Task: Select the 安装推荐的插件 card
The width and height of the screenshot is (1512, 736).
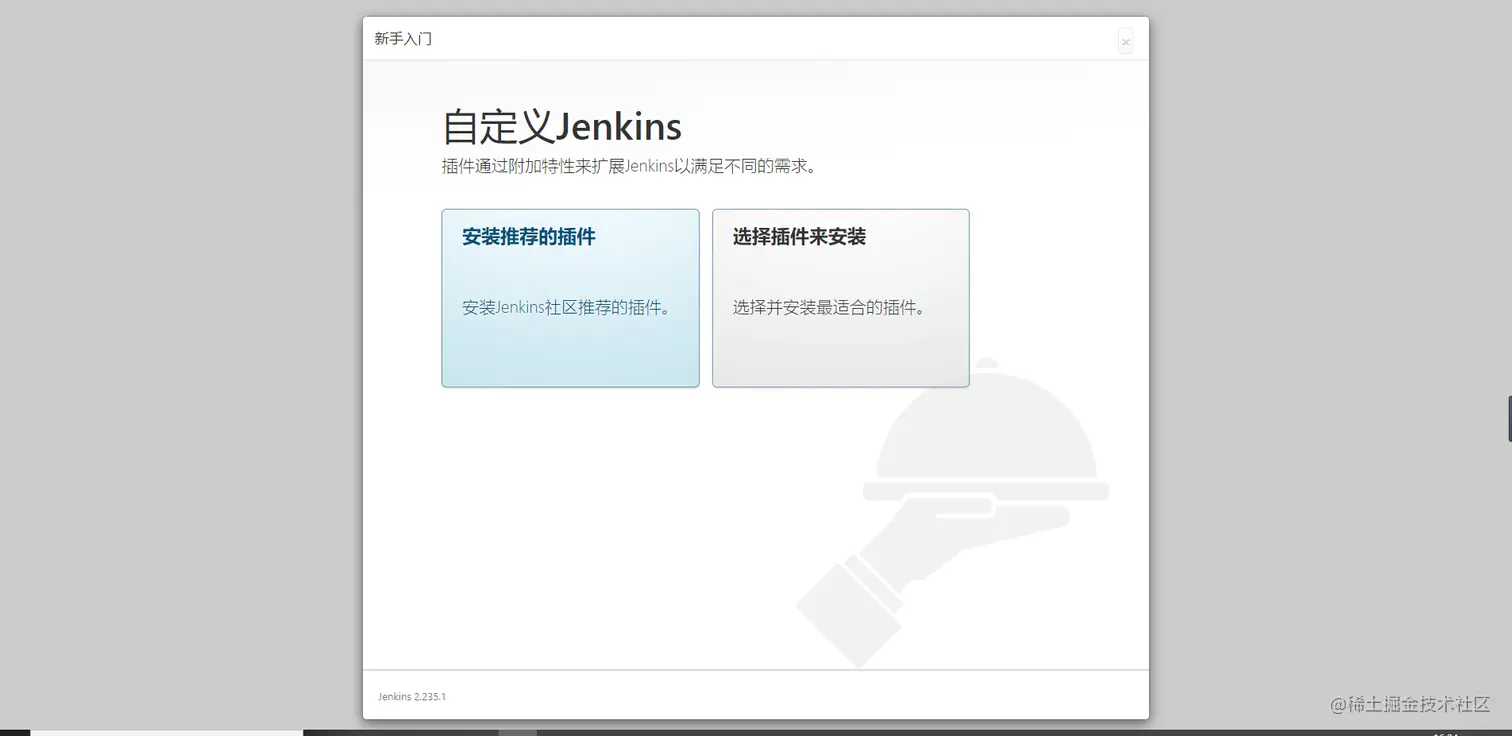Action: coord(570,298)
